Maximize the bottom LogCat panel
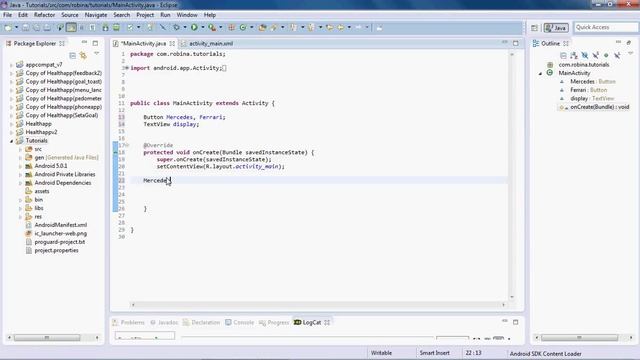640x360 pixels. click(x=516, y=322)
